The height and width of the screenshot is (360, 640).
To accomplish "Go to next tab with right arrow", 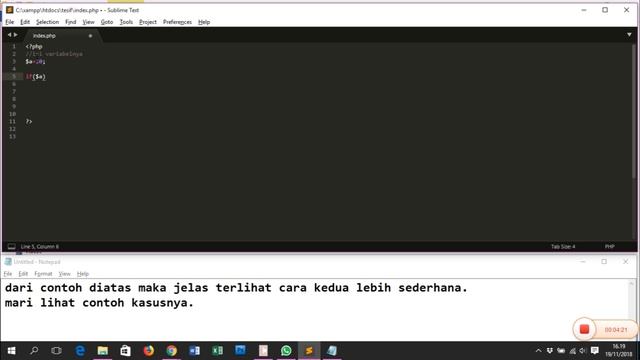I will coord(16,35).
